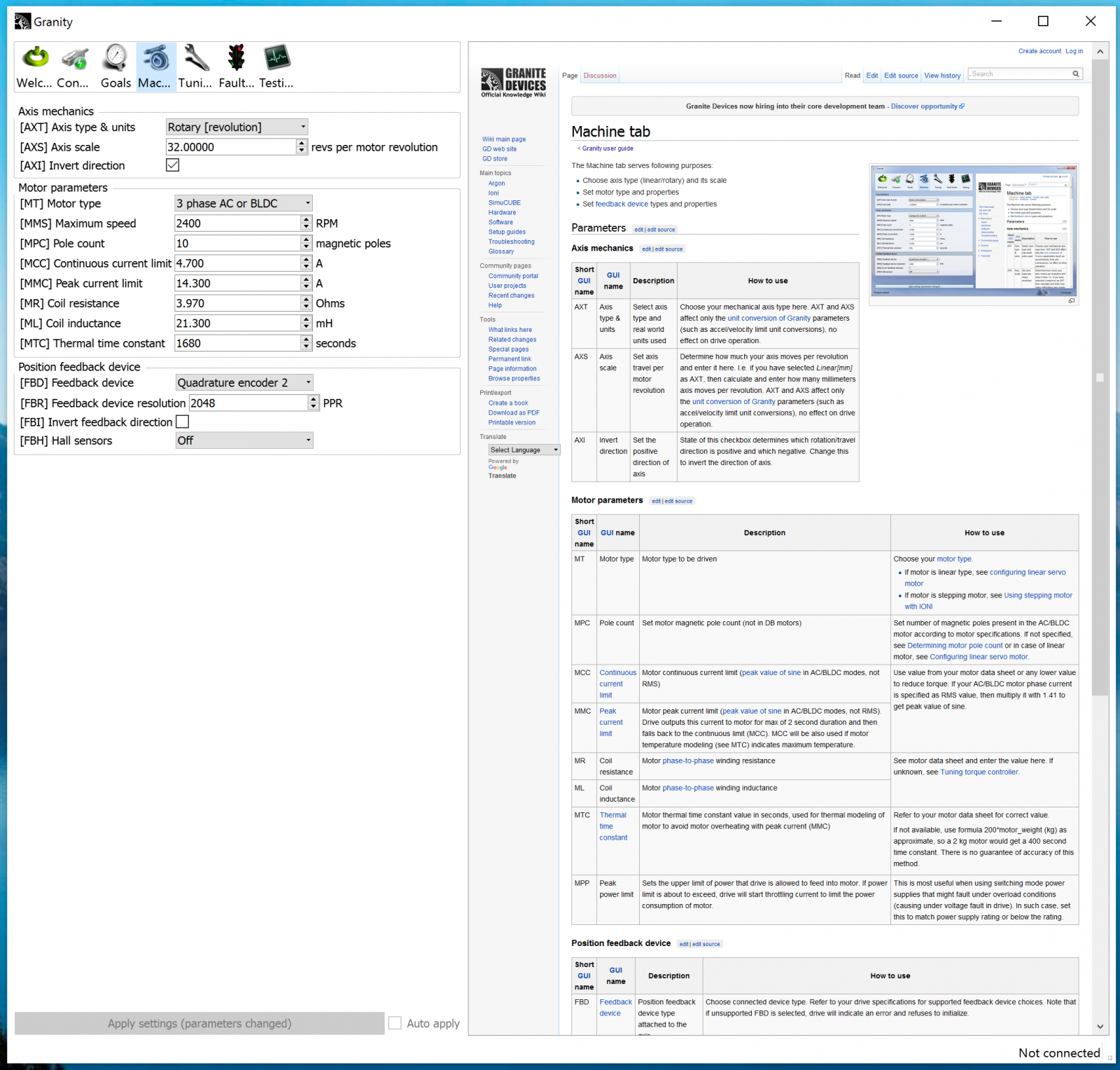The width and height of the screenshot is (1120, 1070).
Task: Select the wiki Edit tab
Action: (x=871, y=76)
